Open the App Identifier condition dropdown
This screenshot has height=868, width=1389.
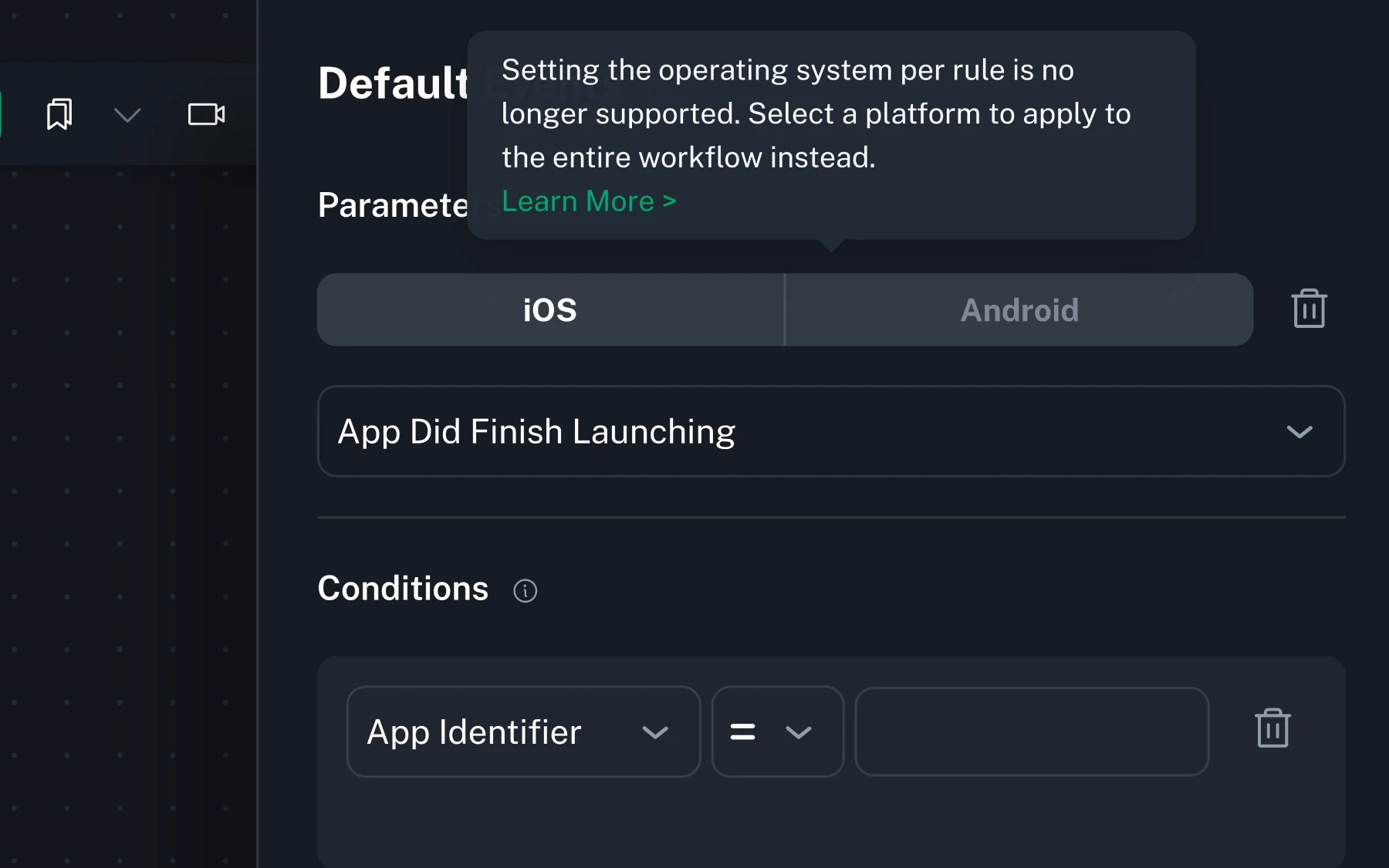pos(522,732)
